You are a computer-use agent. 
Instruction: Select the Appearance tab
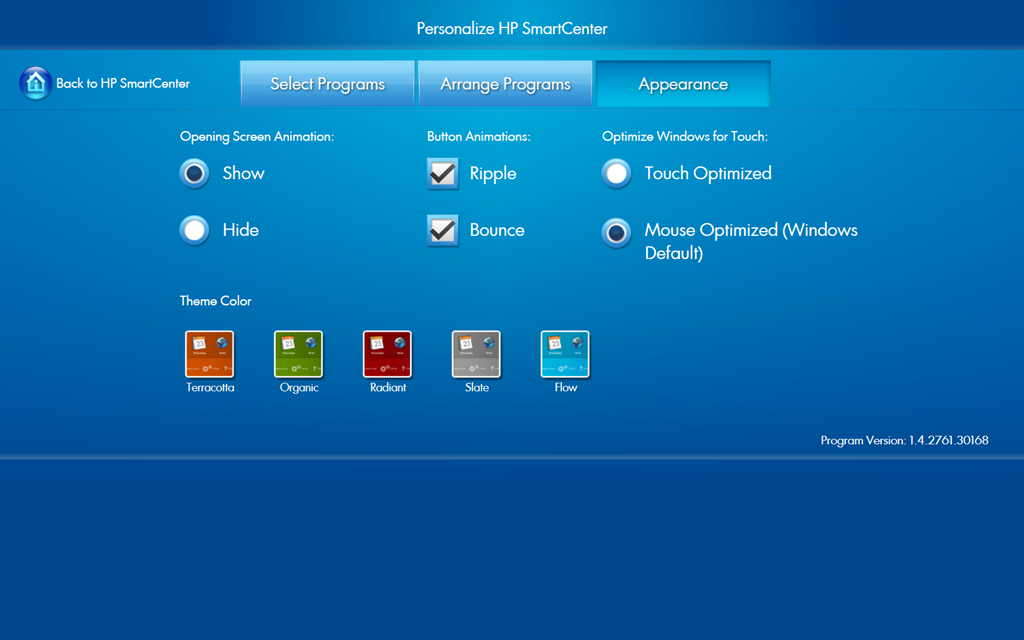point(683,84)
